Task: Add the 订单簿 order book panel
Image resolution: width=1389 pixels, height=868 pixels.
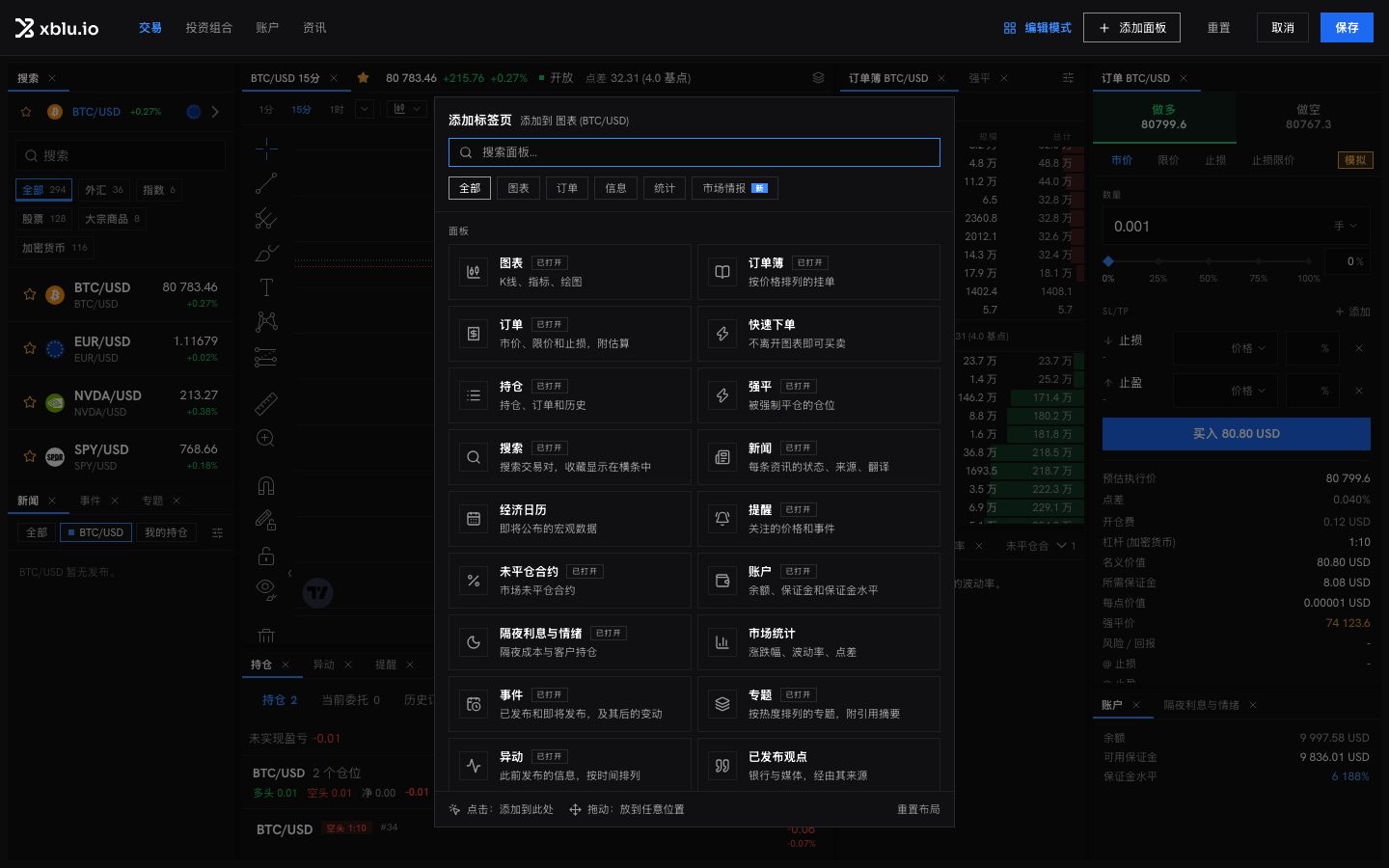Action: (x=819, y=272)
